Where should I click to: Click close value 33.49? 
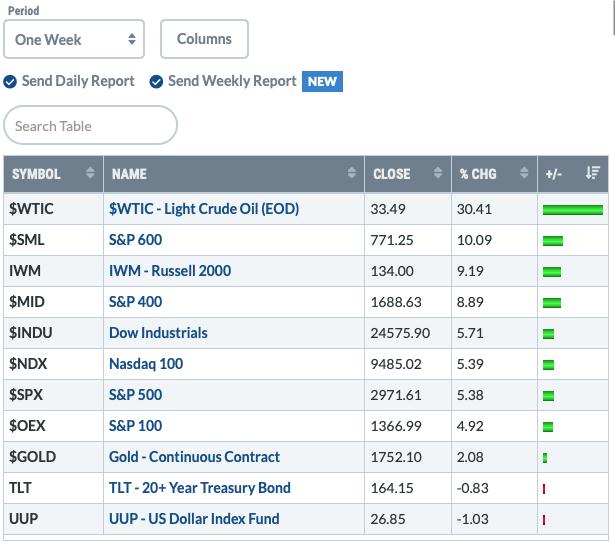388,209
